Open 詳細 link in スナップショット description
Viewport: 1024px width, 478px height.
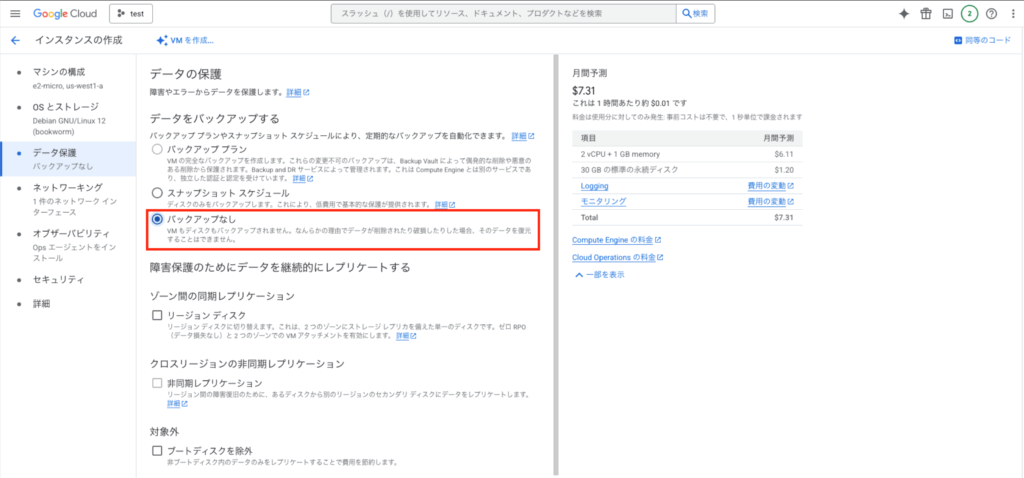[x=445, y=204]
